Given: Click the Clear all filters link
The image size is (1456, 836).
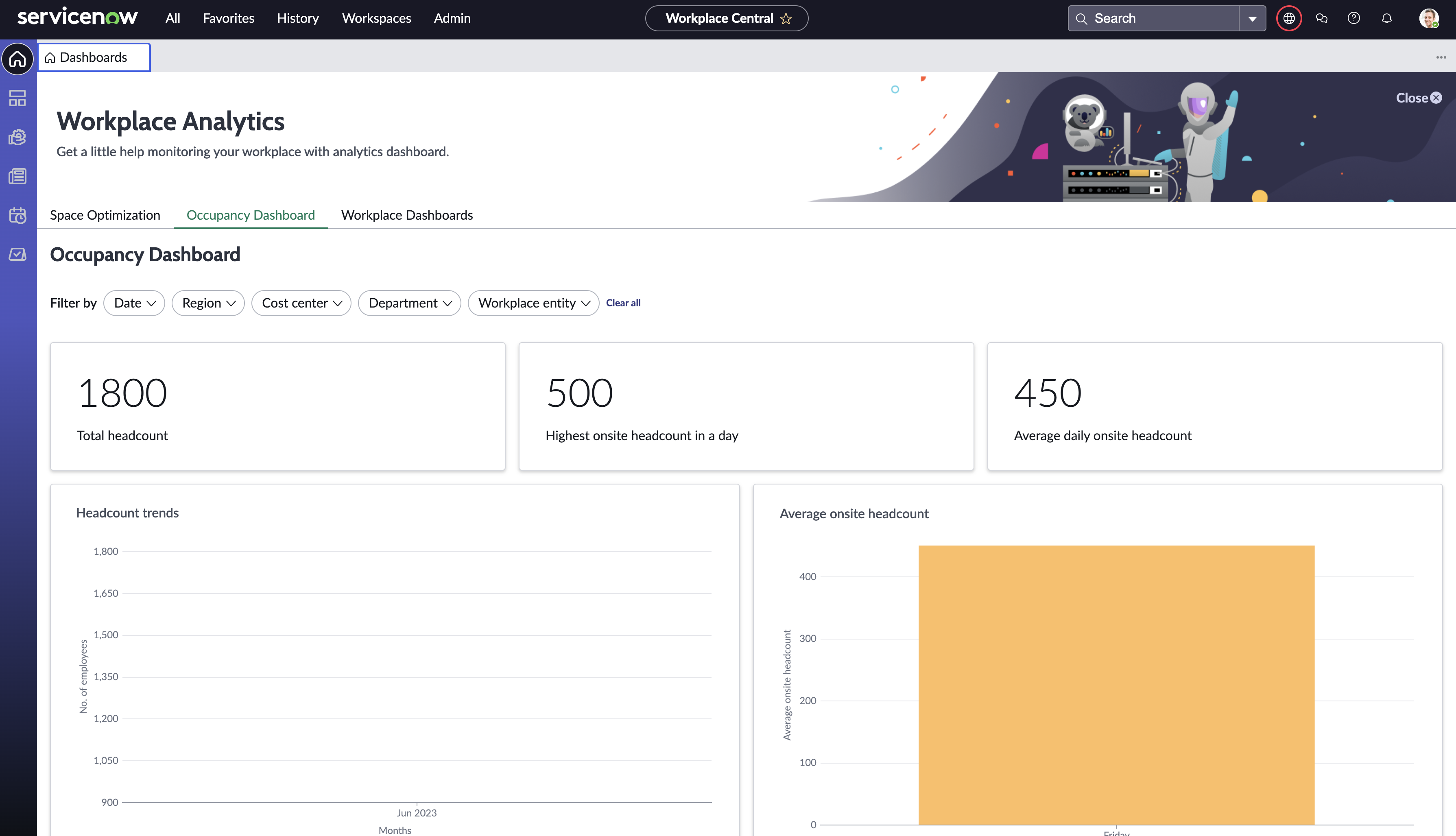Looking at the screenshot, I should 624,303.
